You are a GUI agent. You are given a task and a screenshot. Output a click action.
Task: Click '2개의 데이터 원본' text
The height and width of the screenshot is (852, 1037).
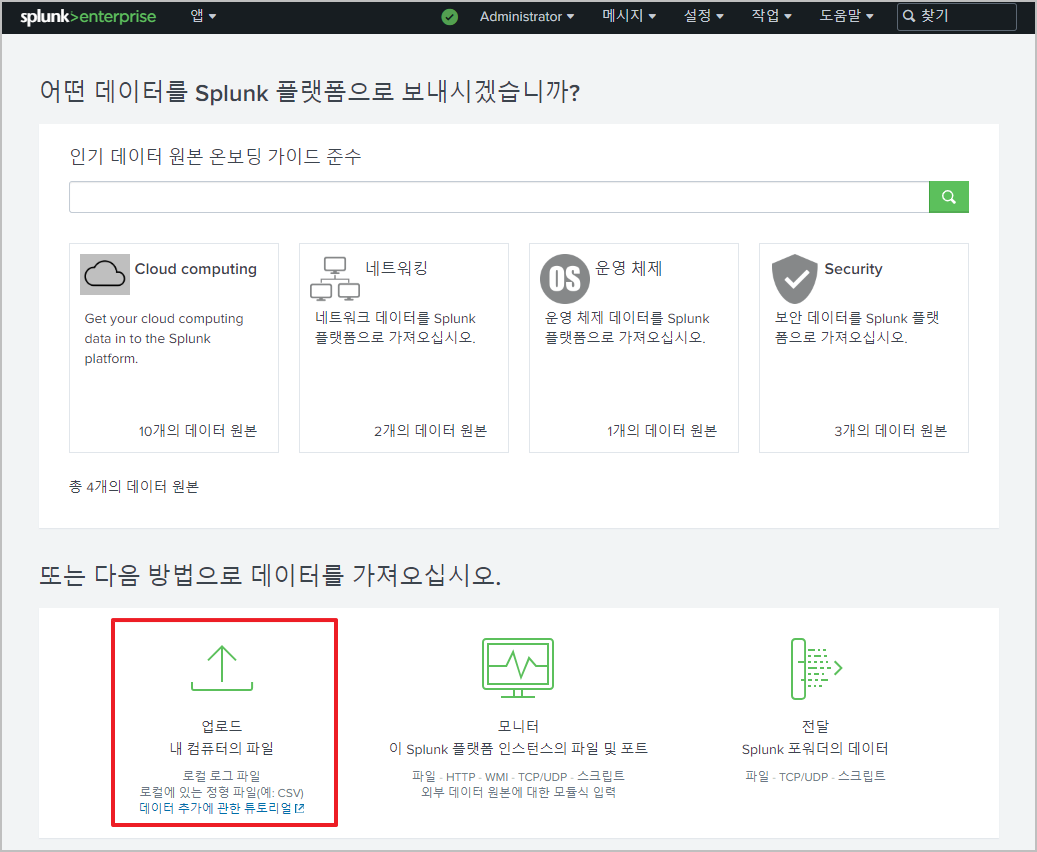[431, 431]
